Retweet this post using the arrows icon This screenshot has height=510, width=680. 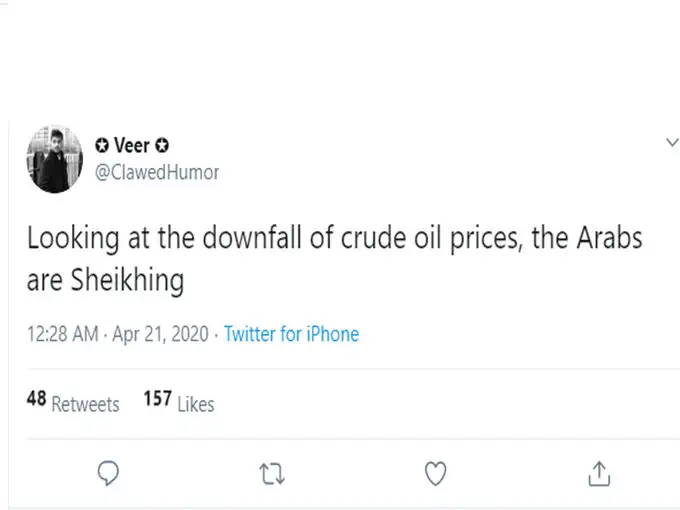[x=272, y=474]
